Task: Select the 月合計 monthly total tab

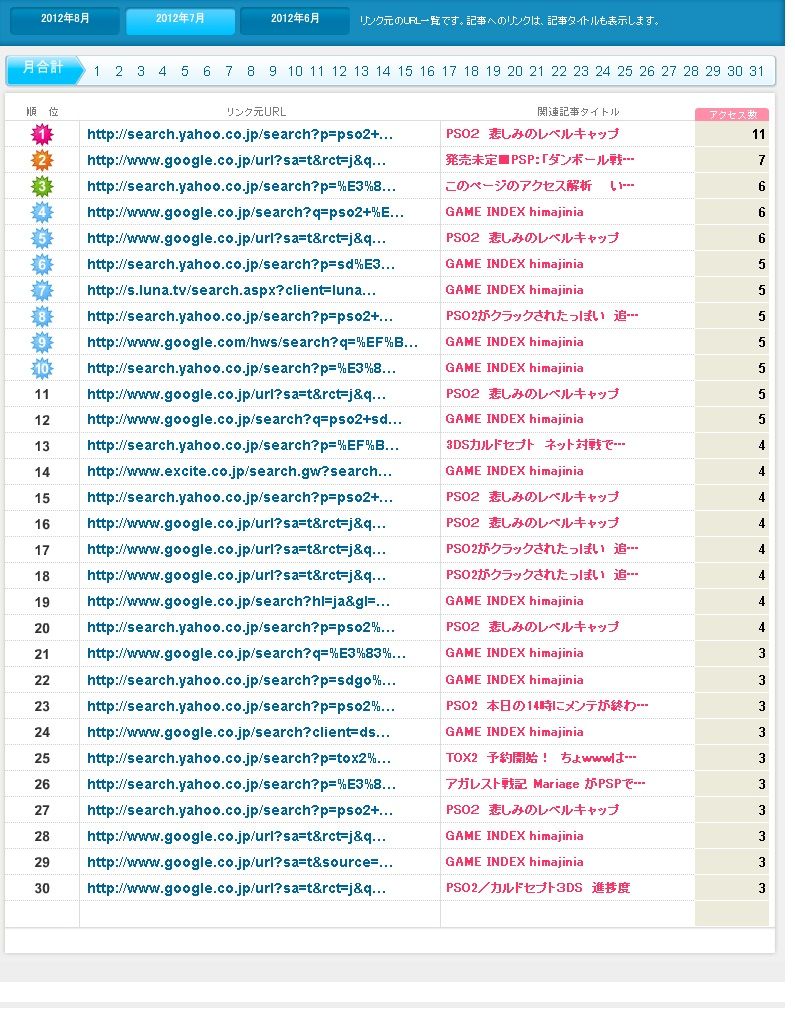Action: [x=44, y=69]
